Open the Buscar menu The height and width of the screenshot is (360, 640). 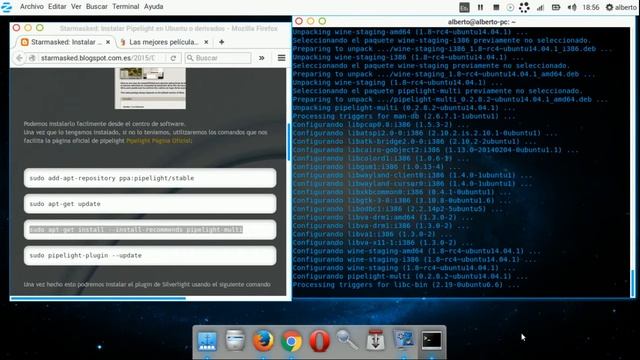pos(97,7)
